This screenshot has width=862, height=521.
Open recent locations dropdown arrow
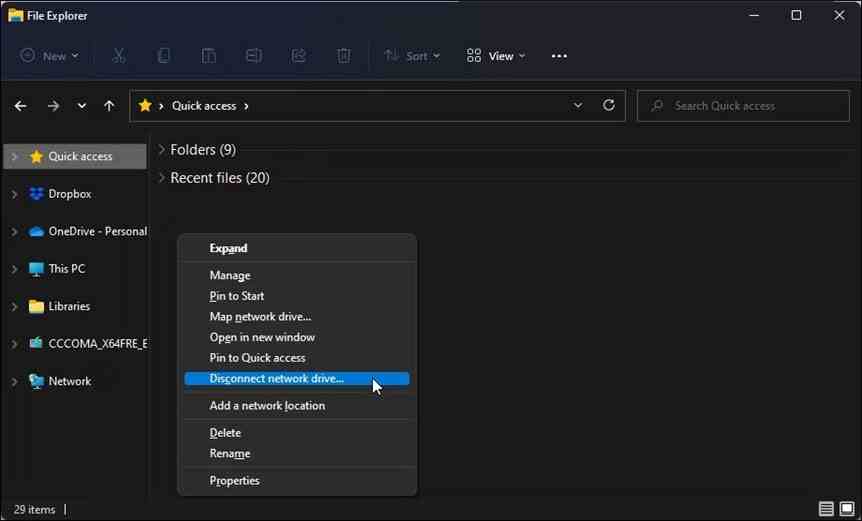coord(81,106)
